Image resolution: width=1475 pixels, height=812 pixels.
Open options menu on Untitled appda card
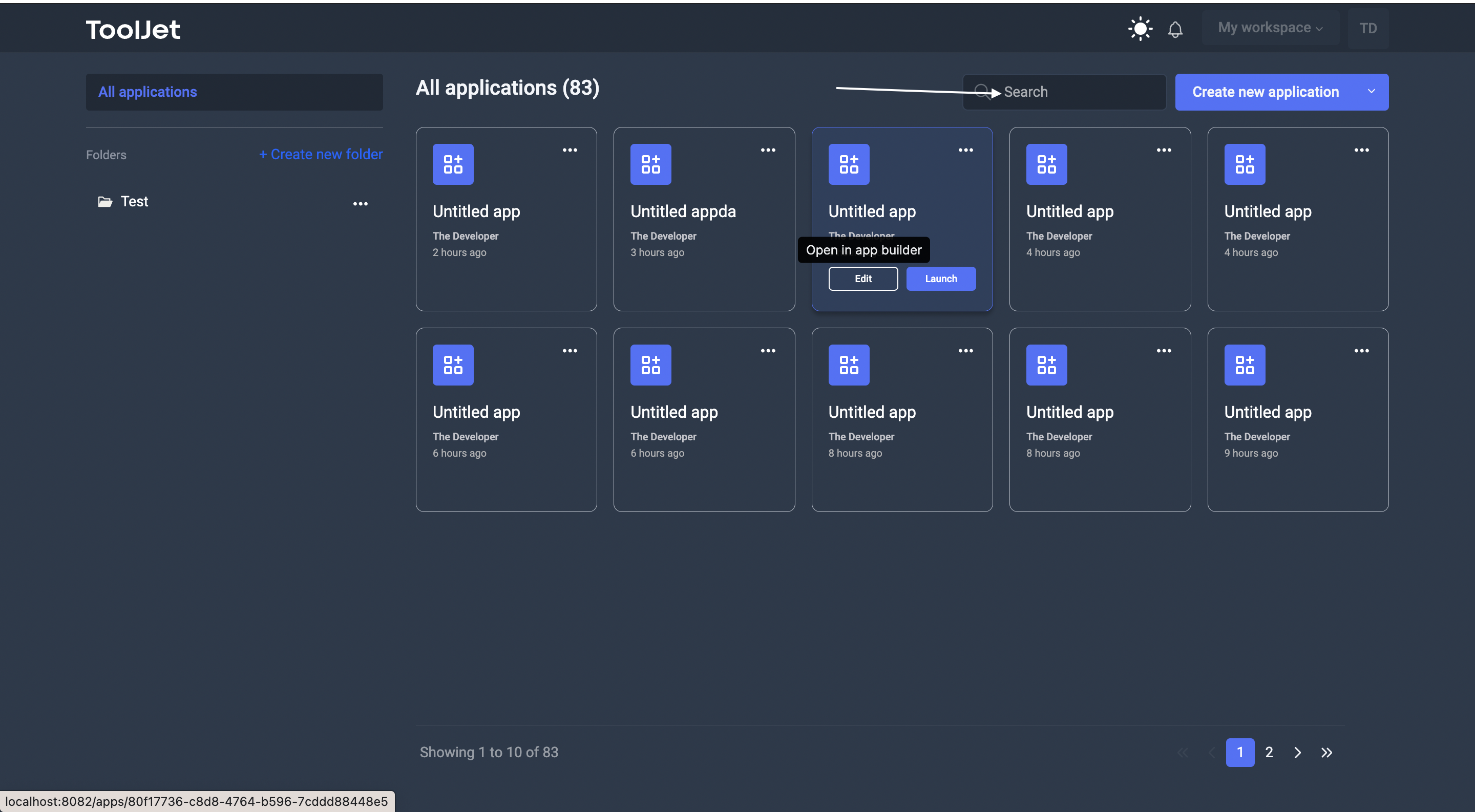coord(768,150)
